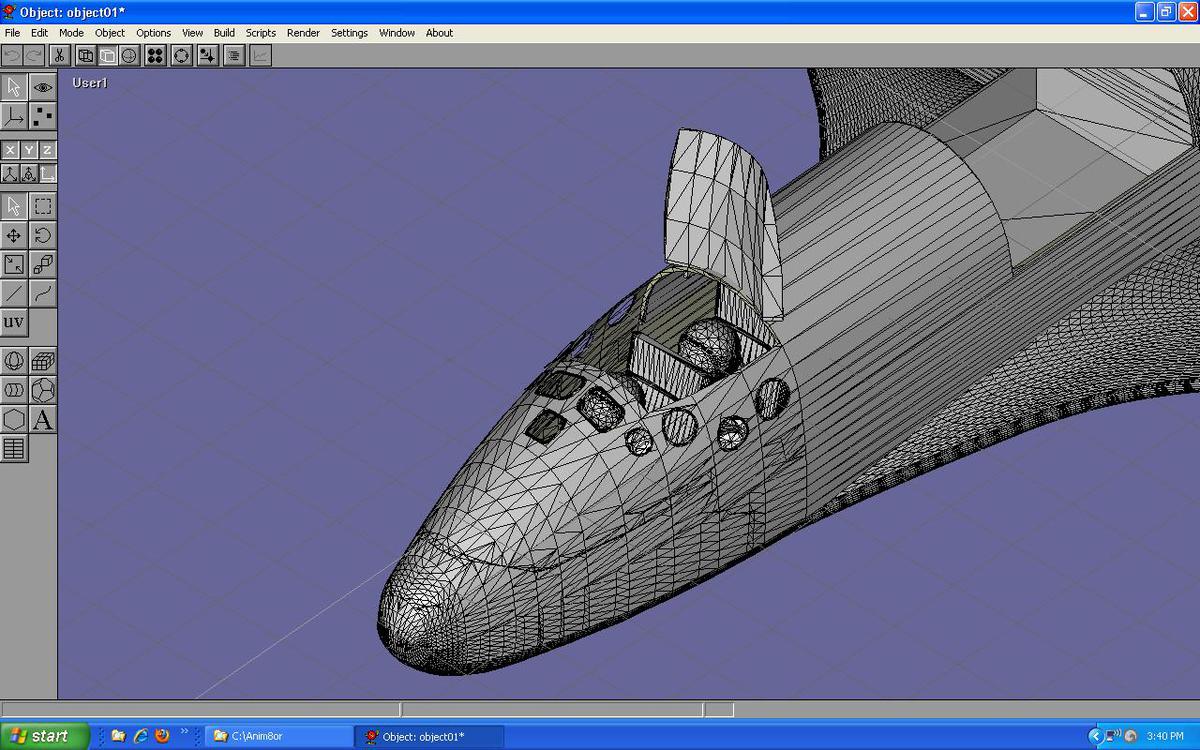Open the Window menu
Viewport: 1200px width, 750px height.
(397, 33)
